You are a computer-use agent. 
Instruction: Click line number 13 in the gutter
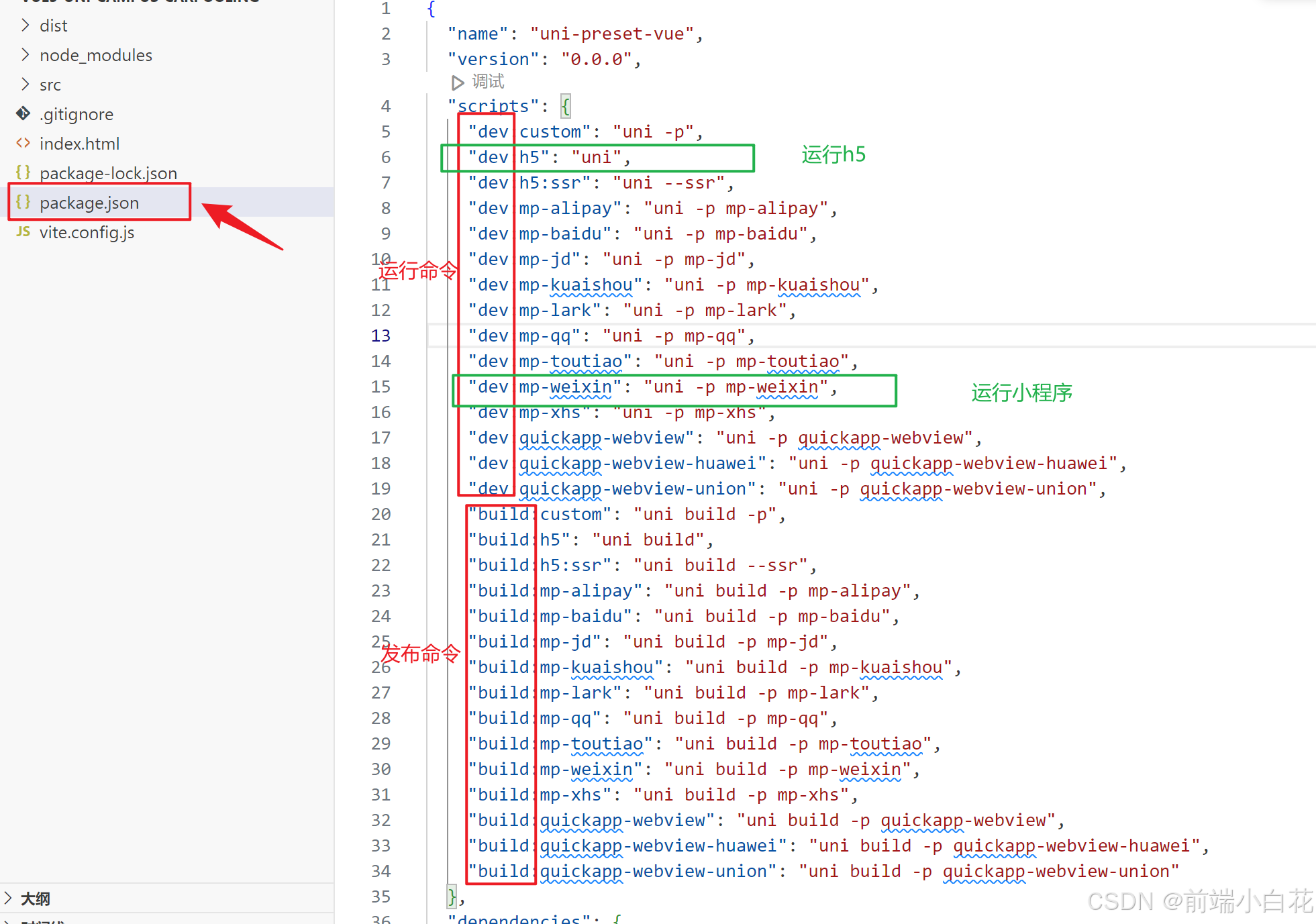point(381,336)
